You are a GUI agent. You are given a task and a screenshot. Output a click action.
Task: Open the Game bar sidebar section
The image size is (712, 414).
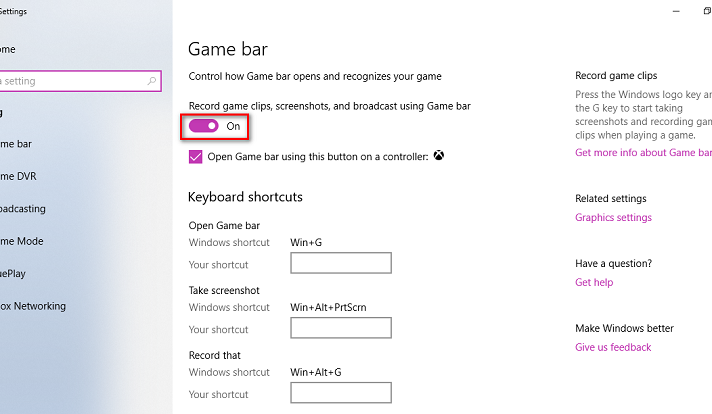pyautogui.click(x=16, y=144)
